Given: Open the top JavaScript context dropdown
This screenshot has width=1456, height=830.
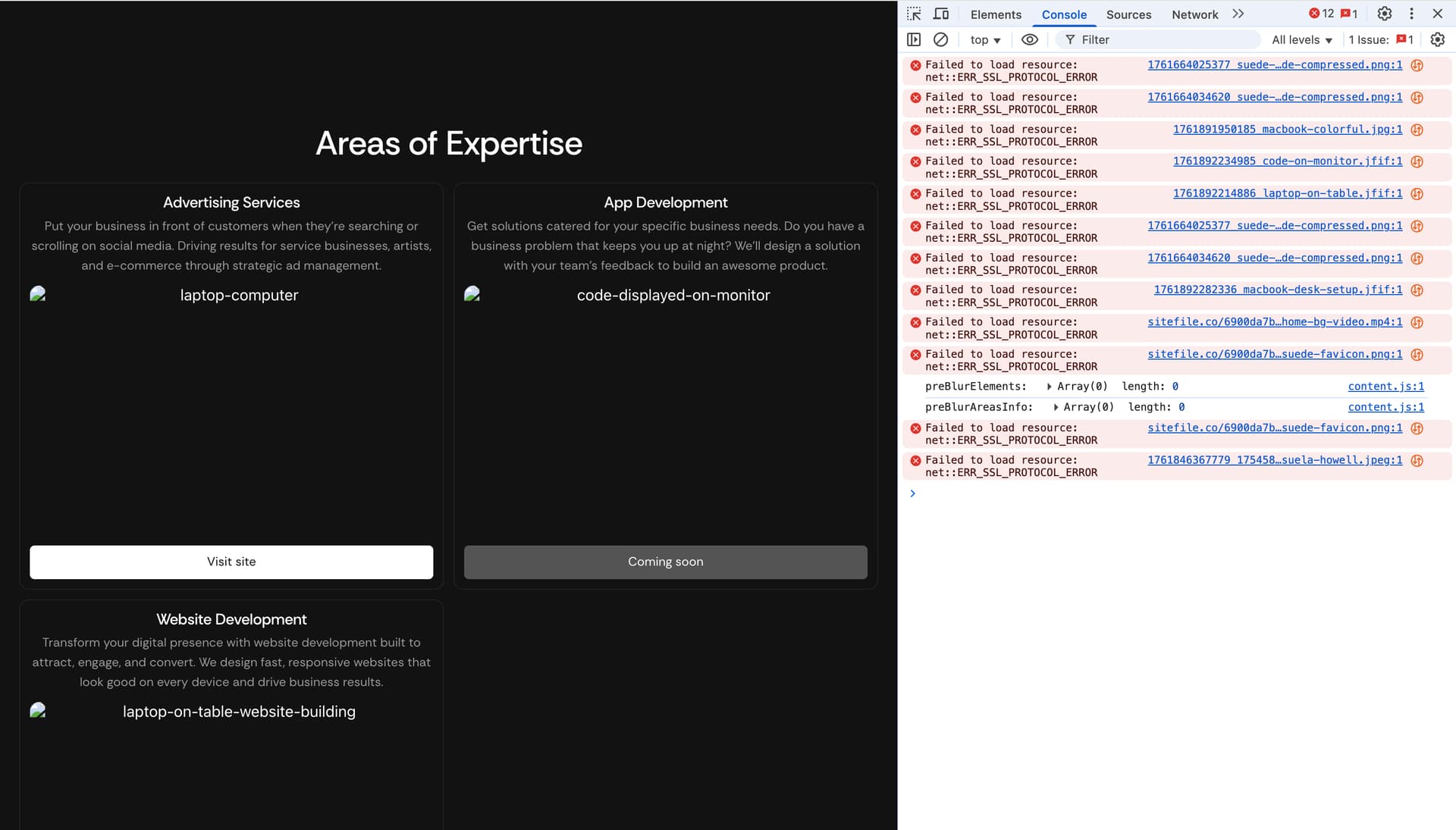Looking at the screenshot, I should (985, 39).
